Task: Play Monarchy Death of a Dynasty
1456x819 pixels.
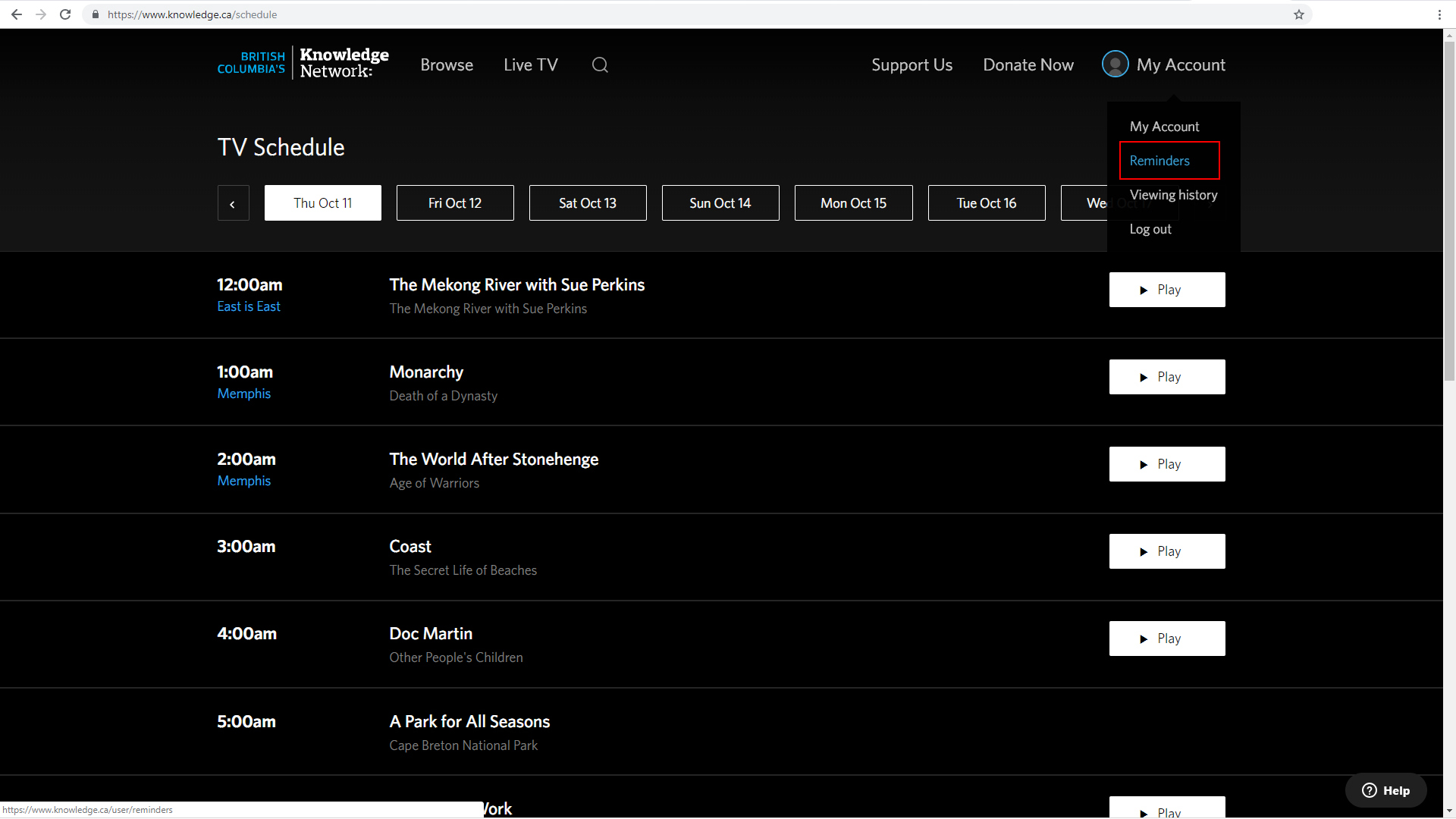Action: pos(1167,377)
